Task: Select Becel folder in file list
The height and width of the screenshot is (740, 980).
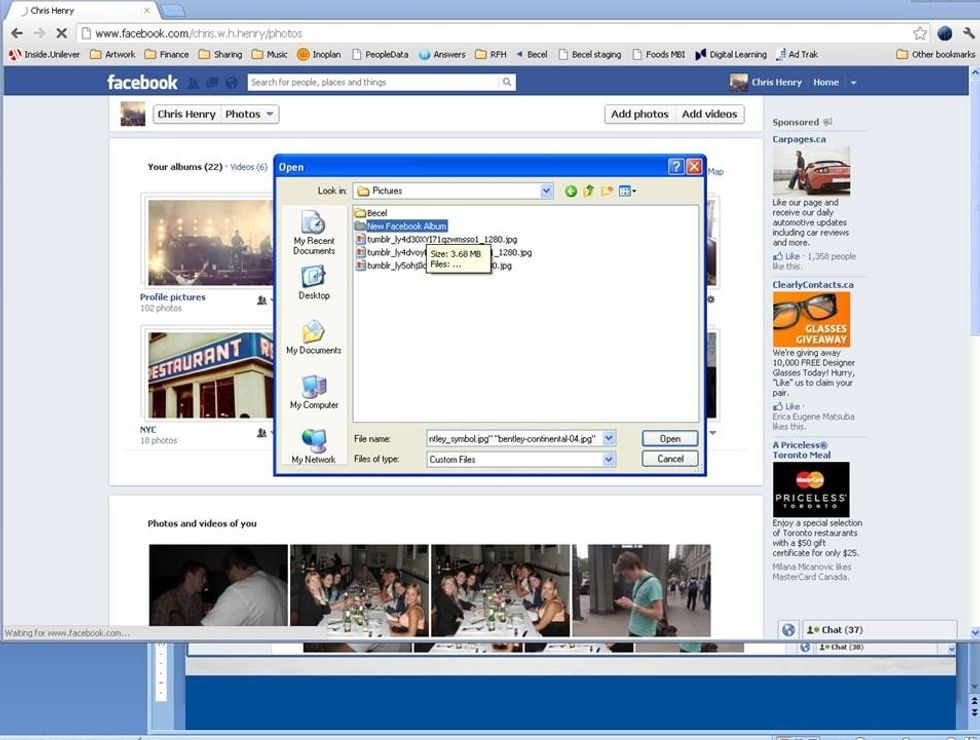Action: pos(371,213)
